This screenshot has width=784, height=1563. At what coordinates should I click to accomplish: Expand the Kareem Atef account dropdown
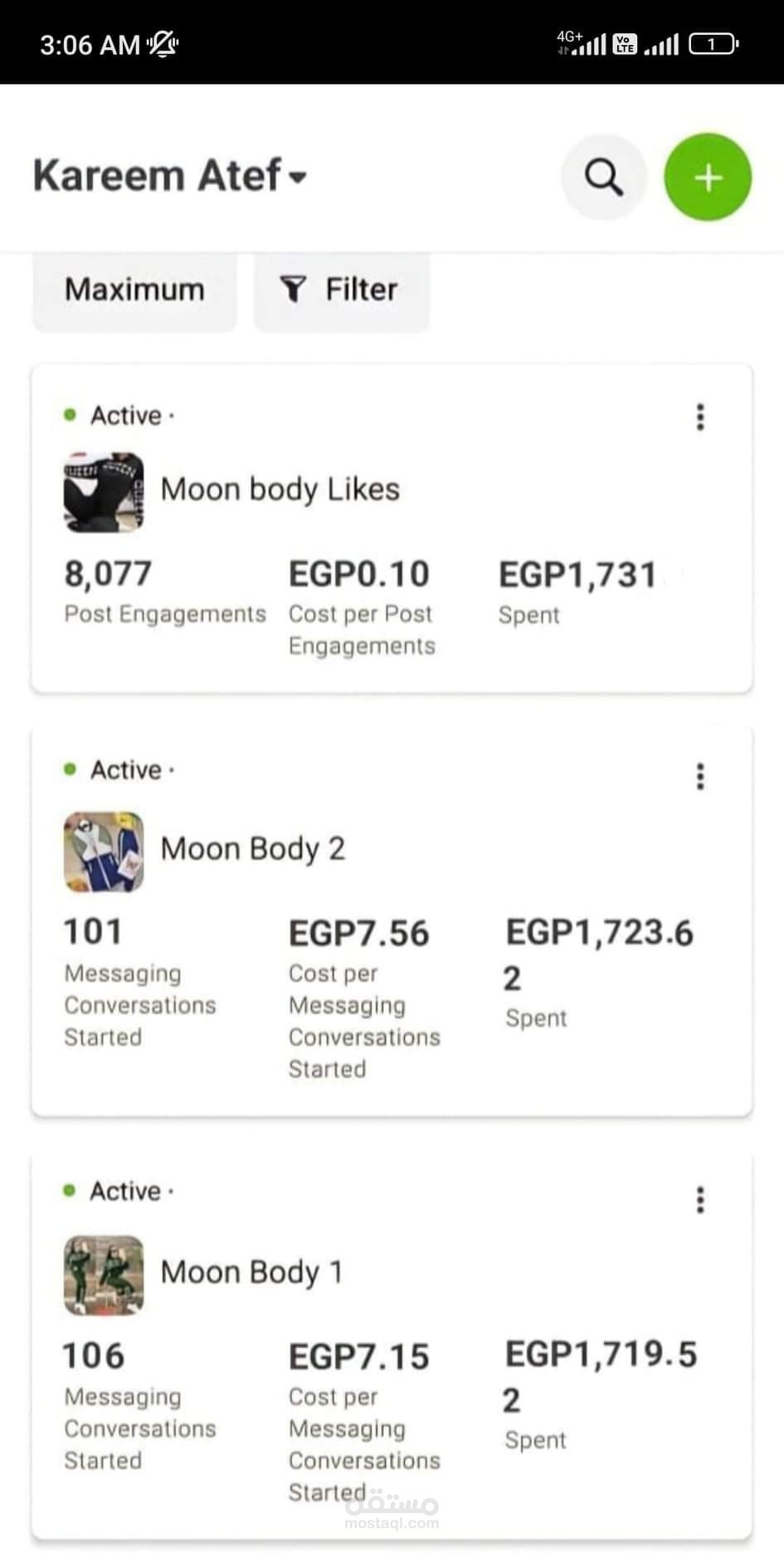(297, 177)
